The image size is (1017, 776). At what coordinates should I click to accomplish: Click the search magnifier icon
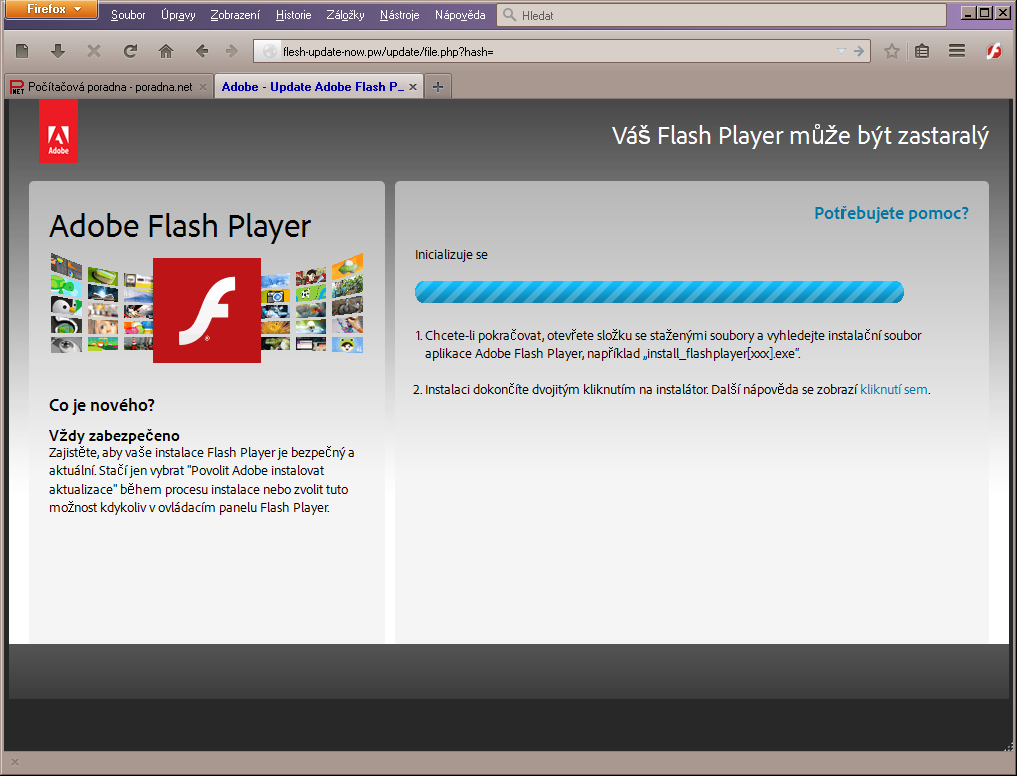pos(510,15)
